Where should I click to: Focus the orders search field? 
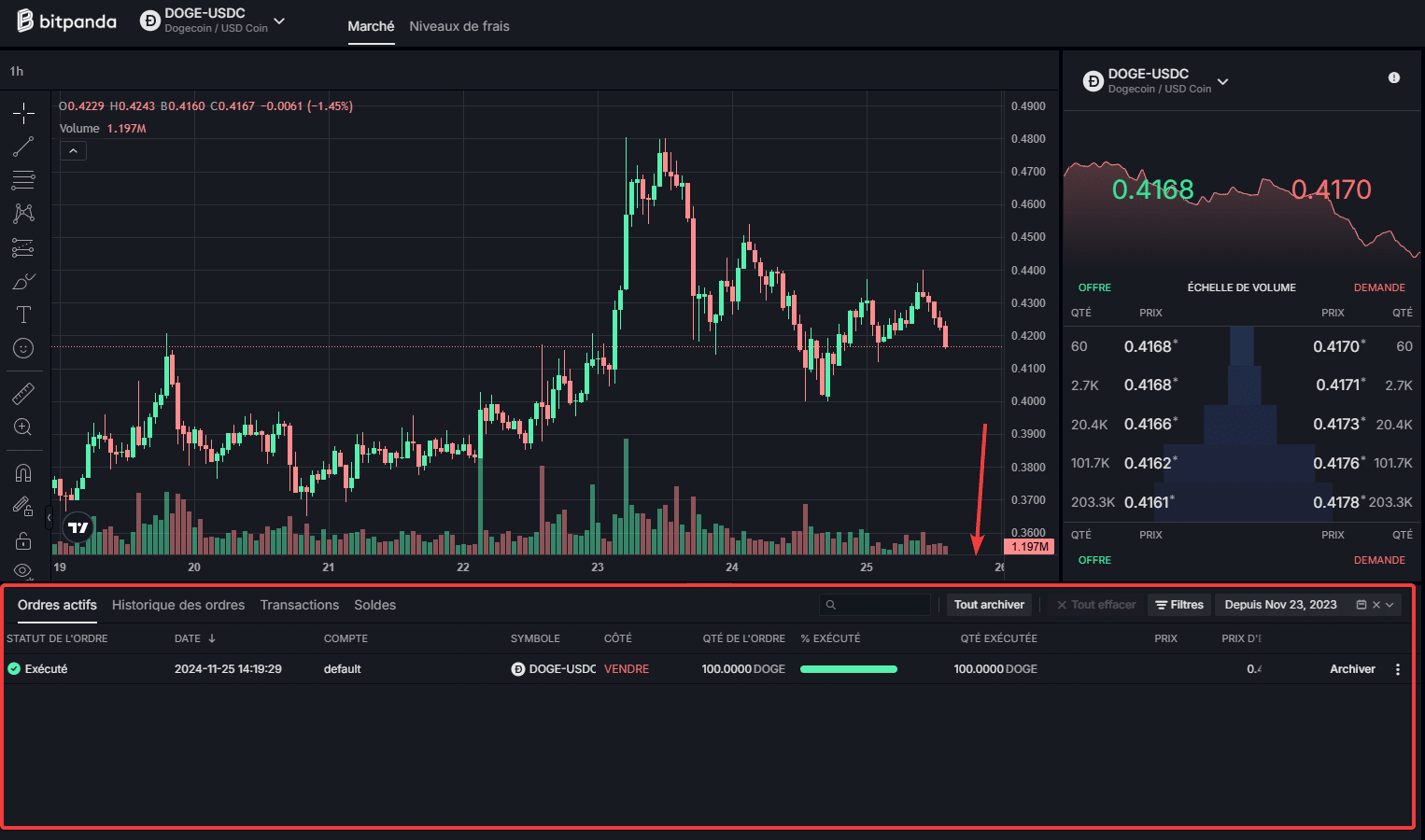coord(875,605)
